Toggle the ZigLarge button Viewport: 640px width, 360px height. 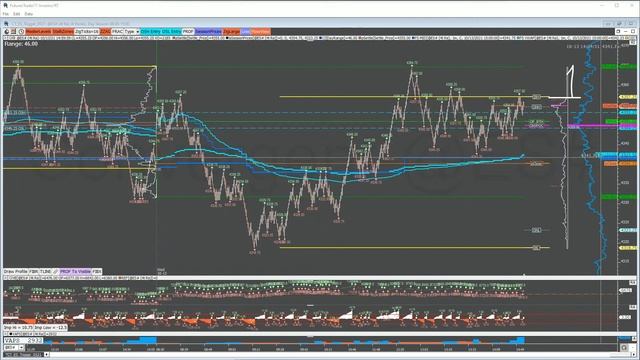pyautogui.click(x=231, y=31)
